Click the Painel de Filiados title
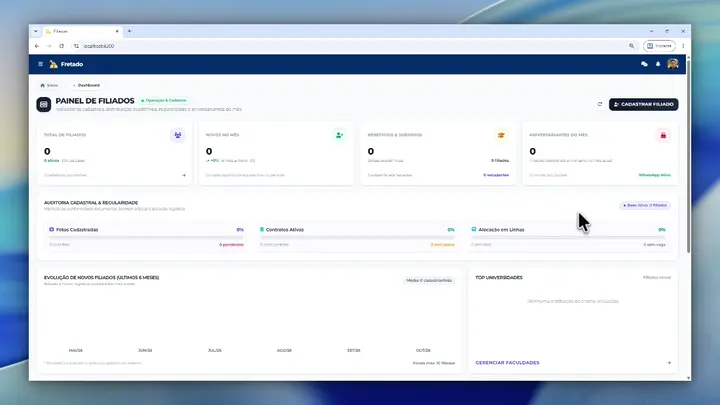The image size is (720, 405). tap(95, 101)
